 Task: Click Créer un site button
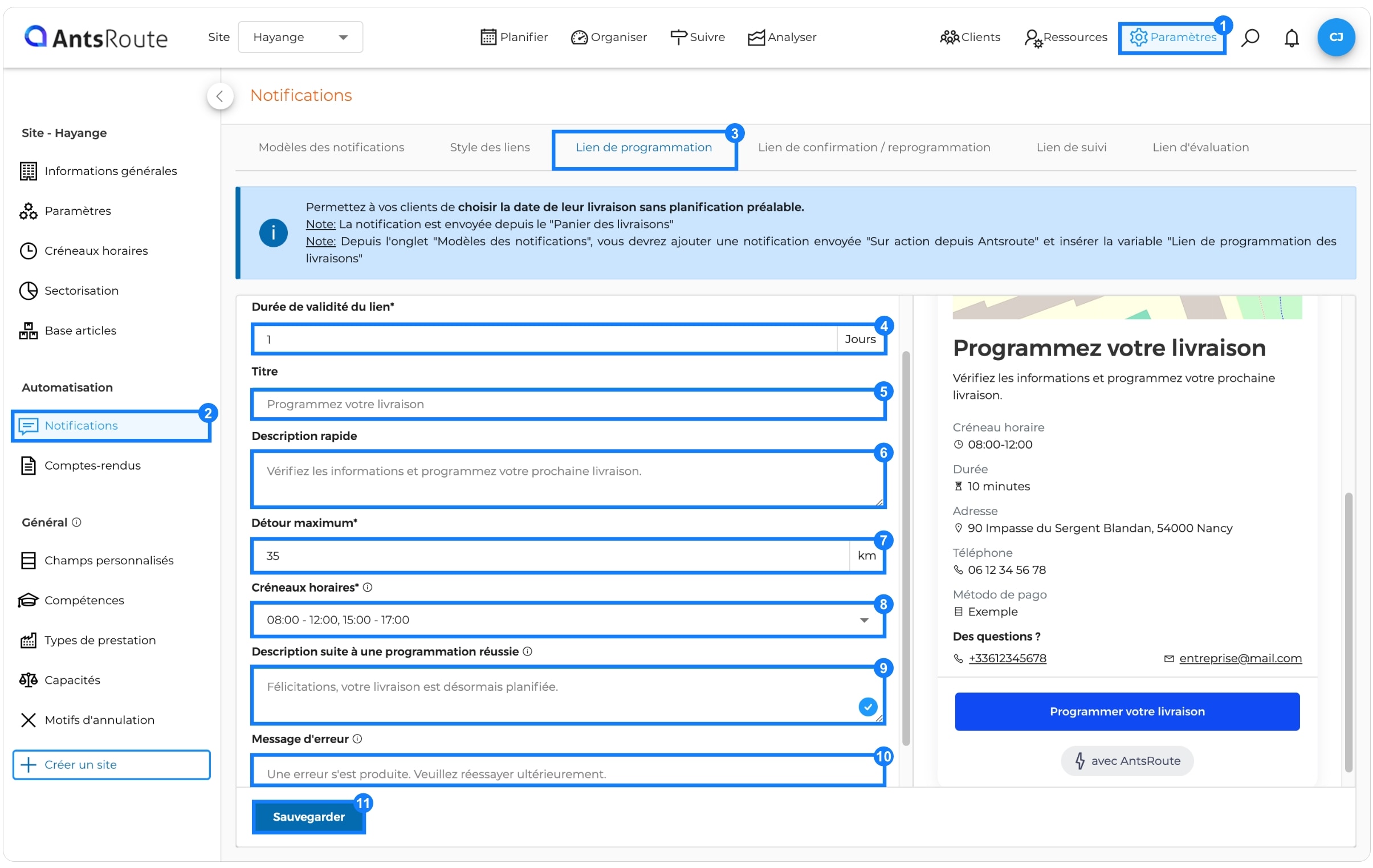tap(111, 765)
